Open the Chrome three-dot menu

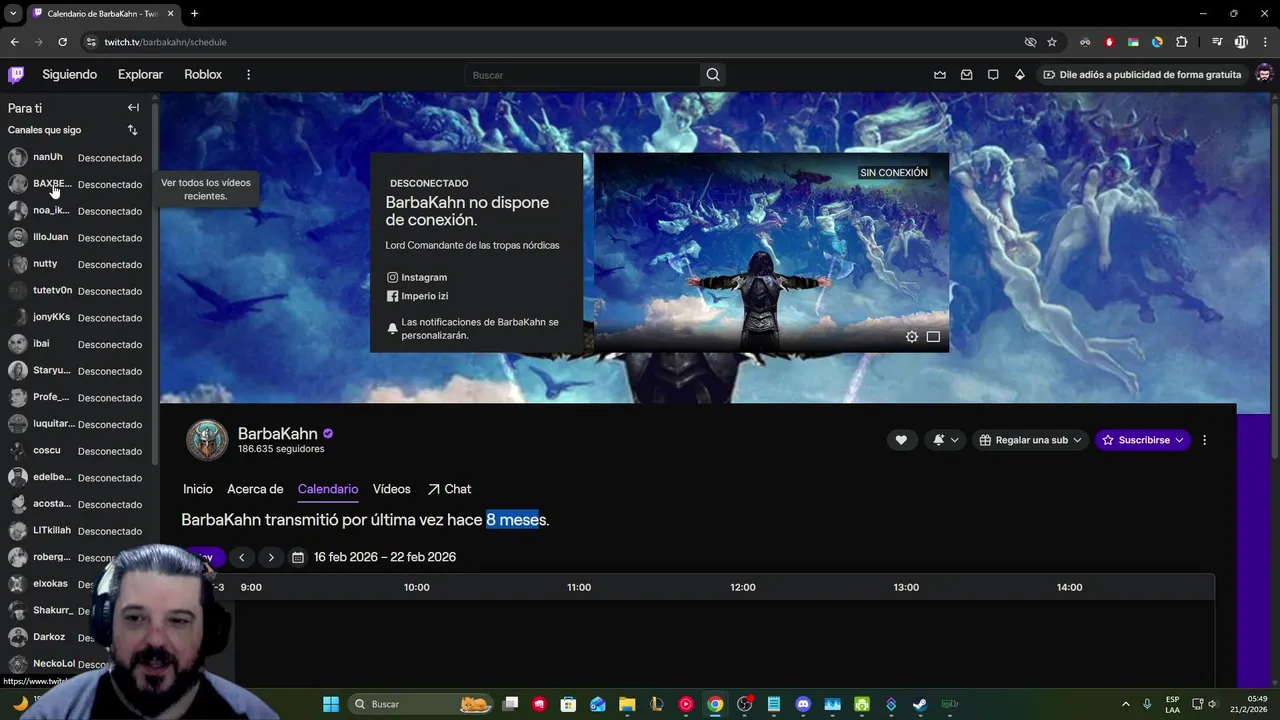coord(1266,42)
